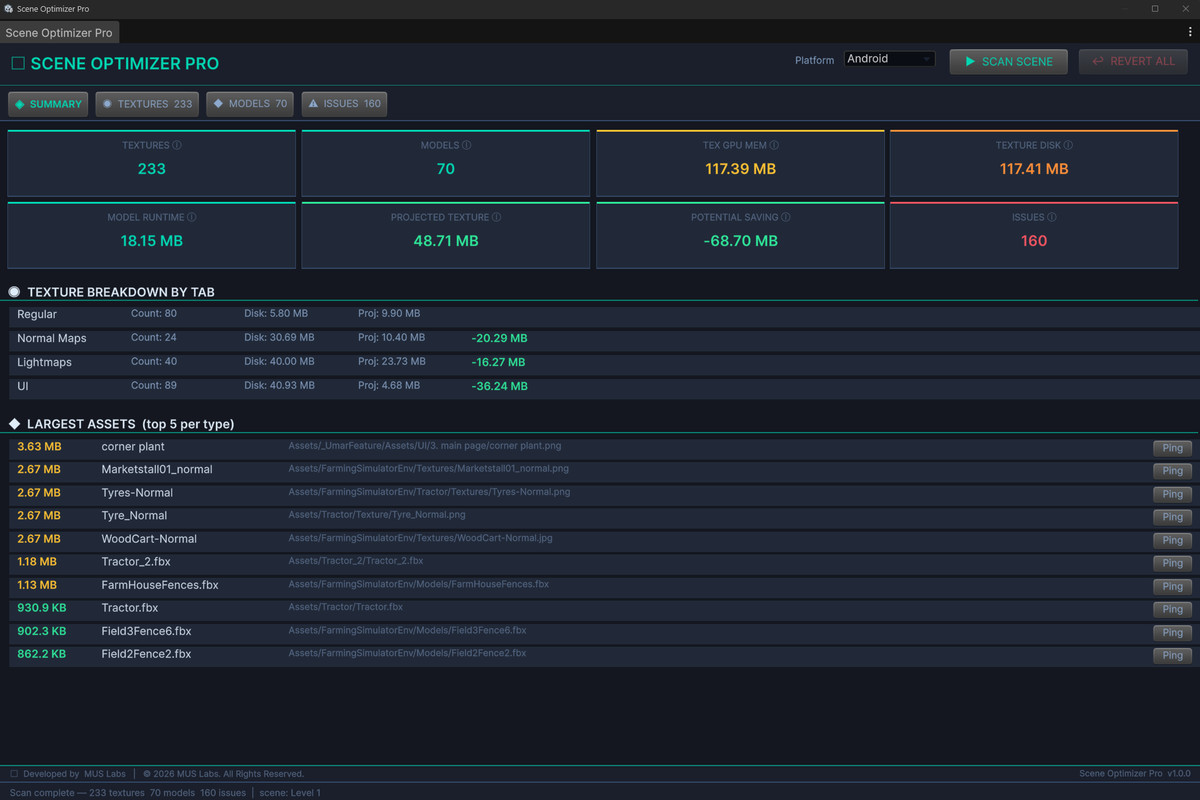
Task: Click the -36.24 MB saving value
Action: click(x=499, y=386)
